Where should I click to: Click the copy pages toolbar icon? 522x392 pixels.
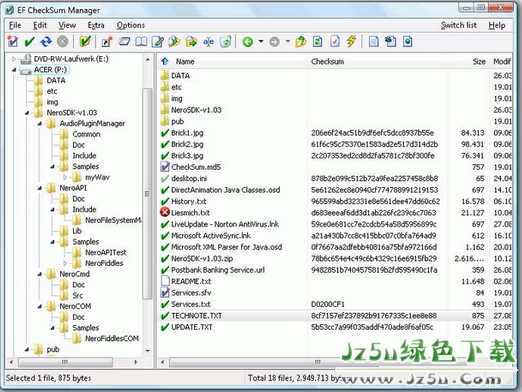pos(390,42)
